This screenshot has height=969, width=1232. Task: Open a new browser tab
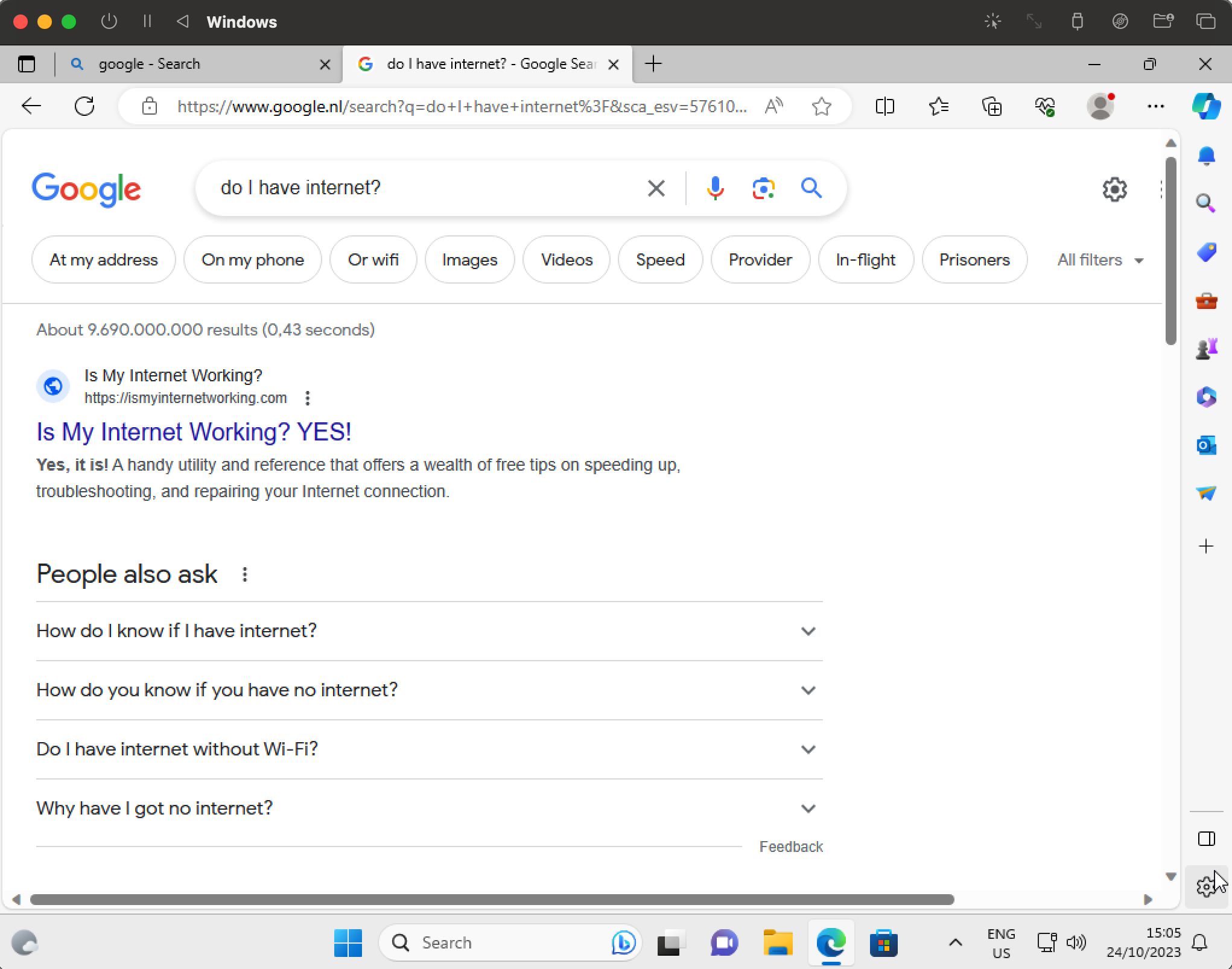coord(653,64)
